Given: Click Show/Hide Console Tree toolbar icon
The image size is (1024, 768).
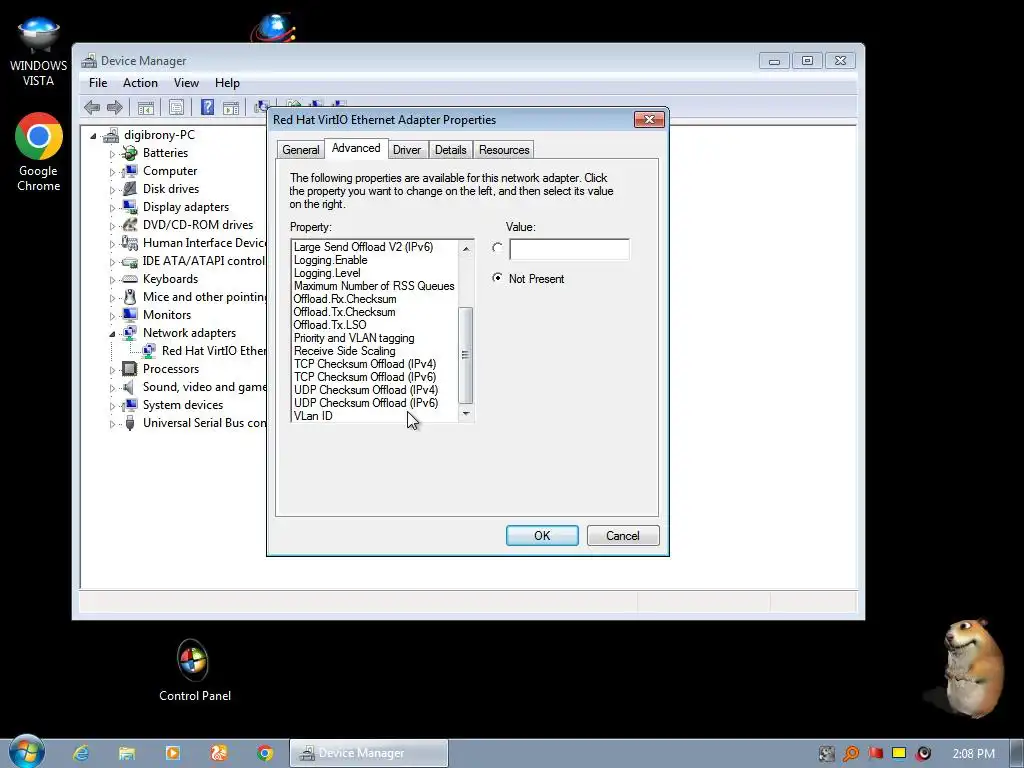Looking at the screenshot, I should pyautogui.click(x=146, y=108).
